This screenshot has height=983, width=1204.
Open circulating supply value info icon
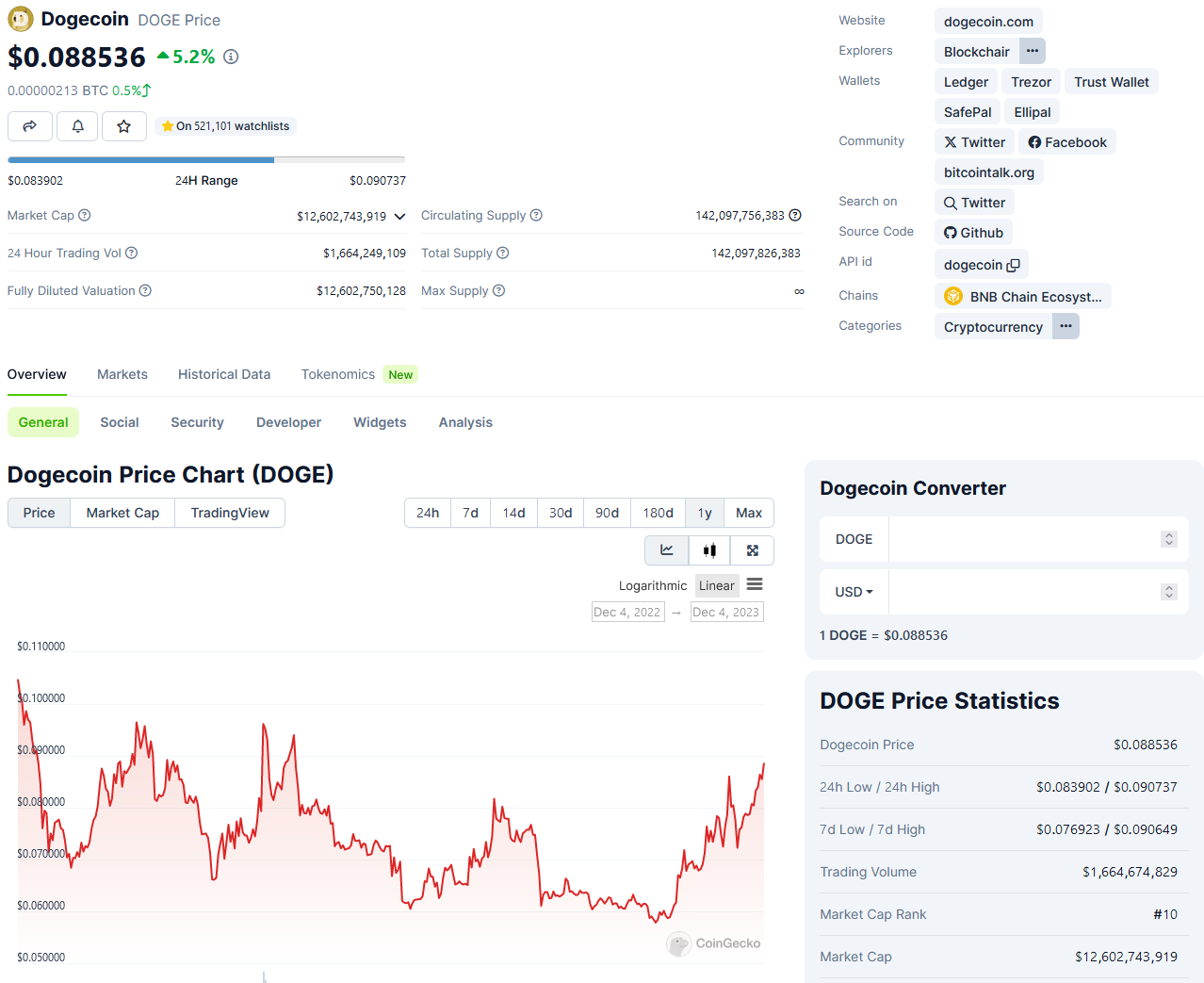click(795, 216)
